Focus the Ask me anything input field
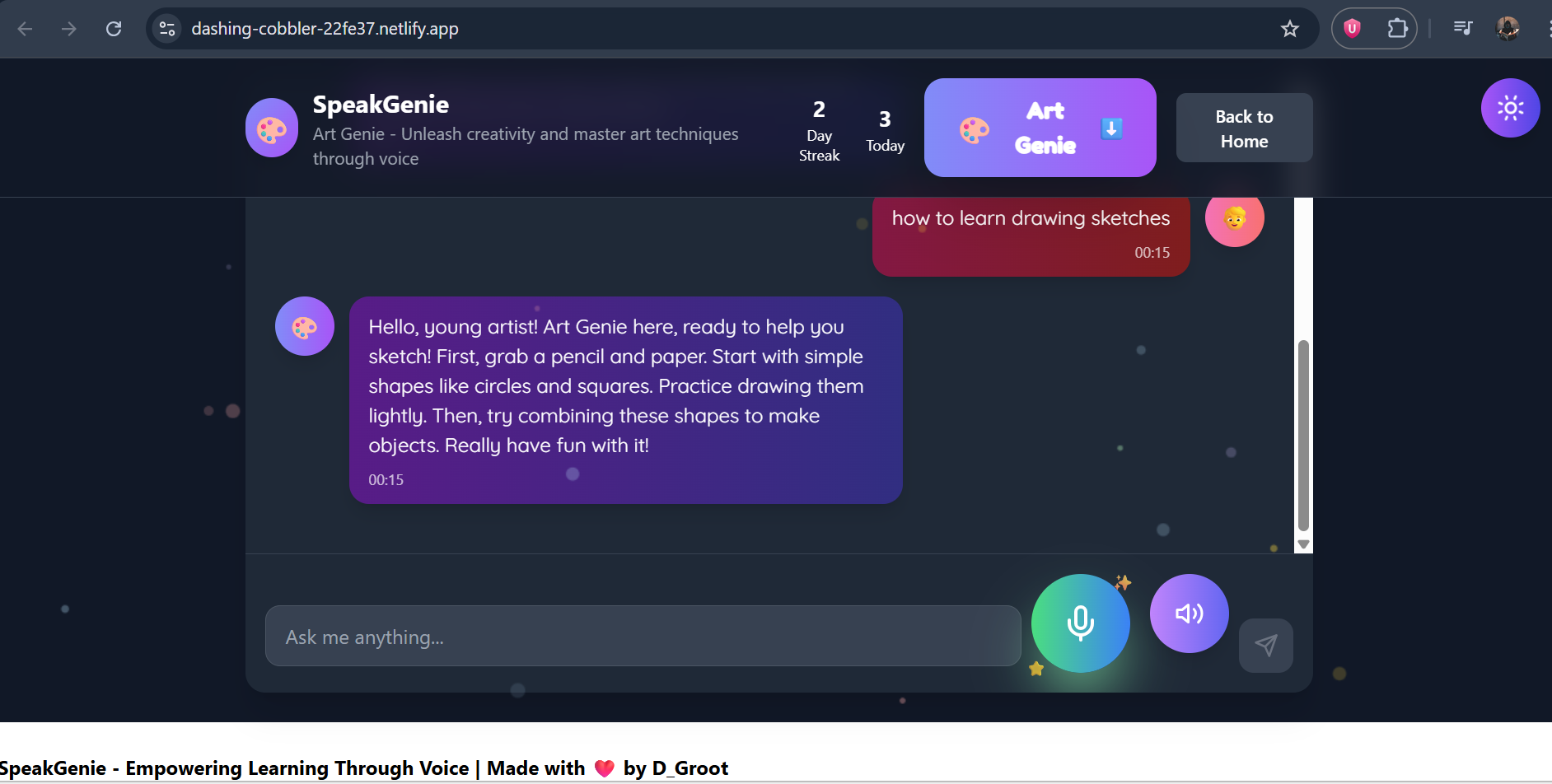 643,636
